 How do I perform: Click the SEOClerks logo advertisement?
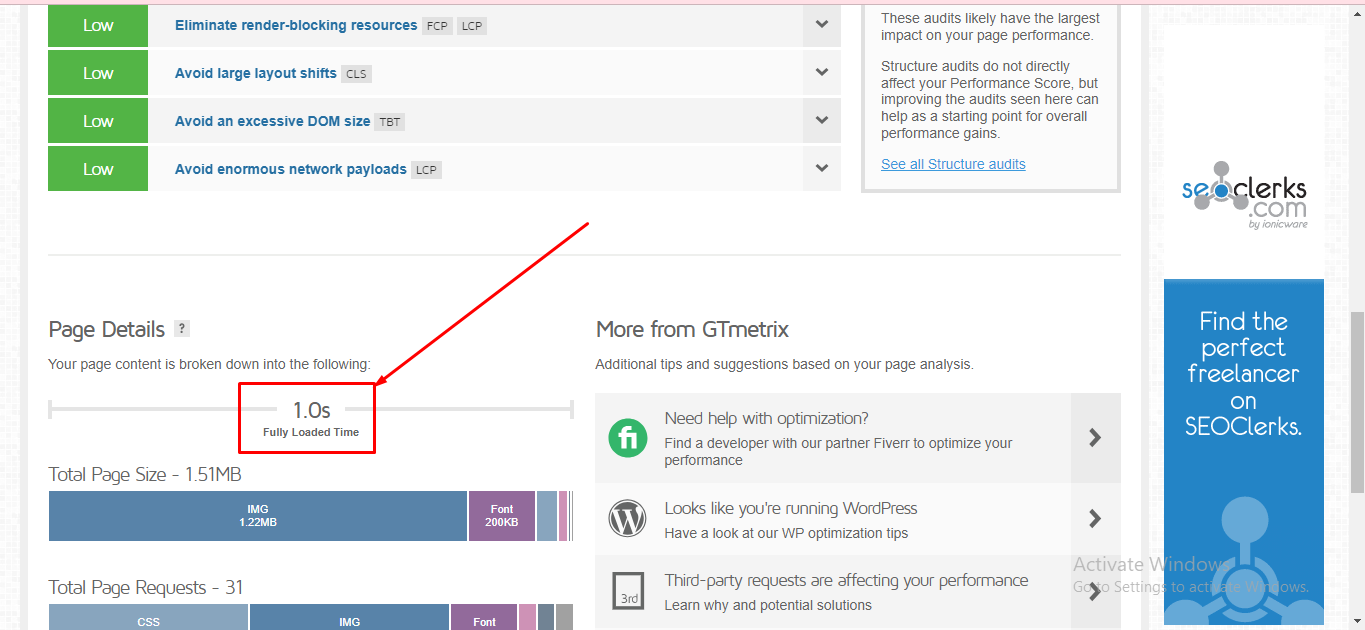tap(1244, 195)
